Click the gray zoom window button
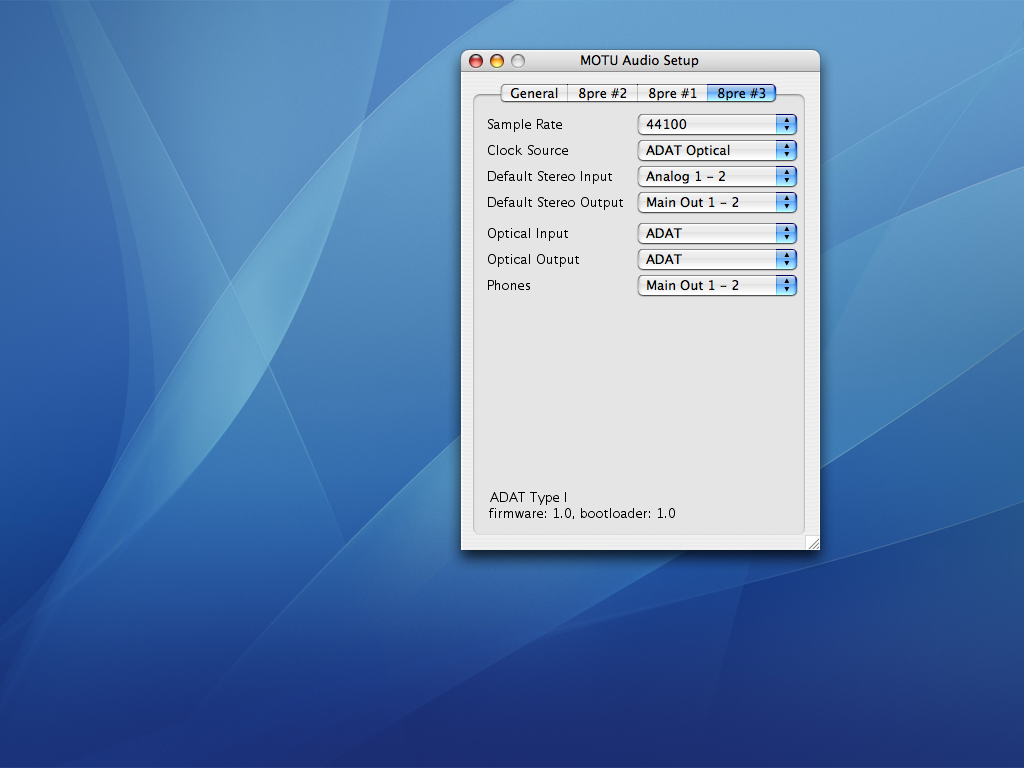The height and width of the screenshot is (768, 1024). (x=518, y=61)
